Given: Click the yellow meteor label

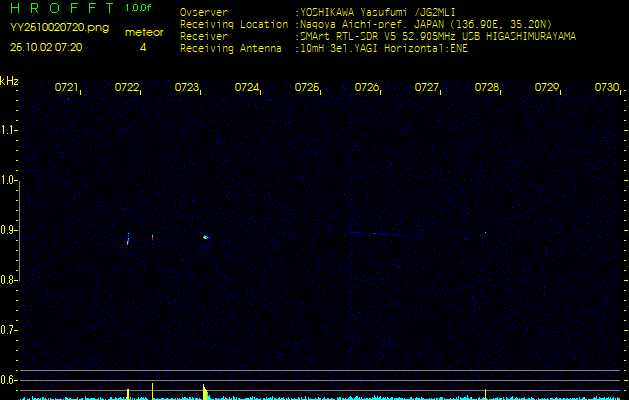Looking at the screenshot, I should coord(144,32).
